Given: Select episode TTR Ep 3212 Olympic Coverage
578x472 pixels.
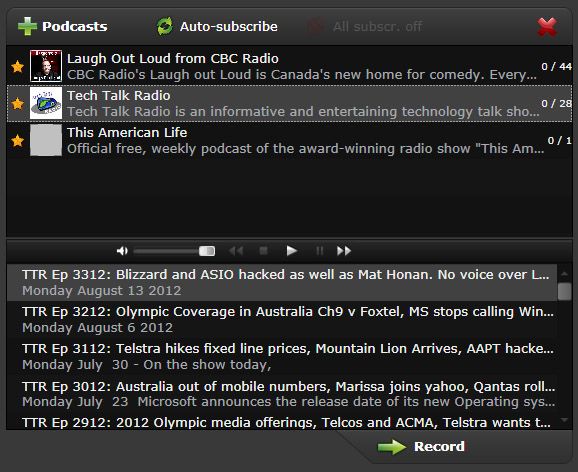Looking at the screenshot, I should 282,320.
